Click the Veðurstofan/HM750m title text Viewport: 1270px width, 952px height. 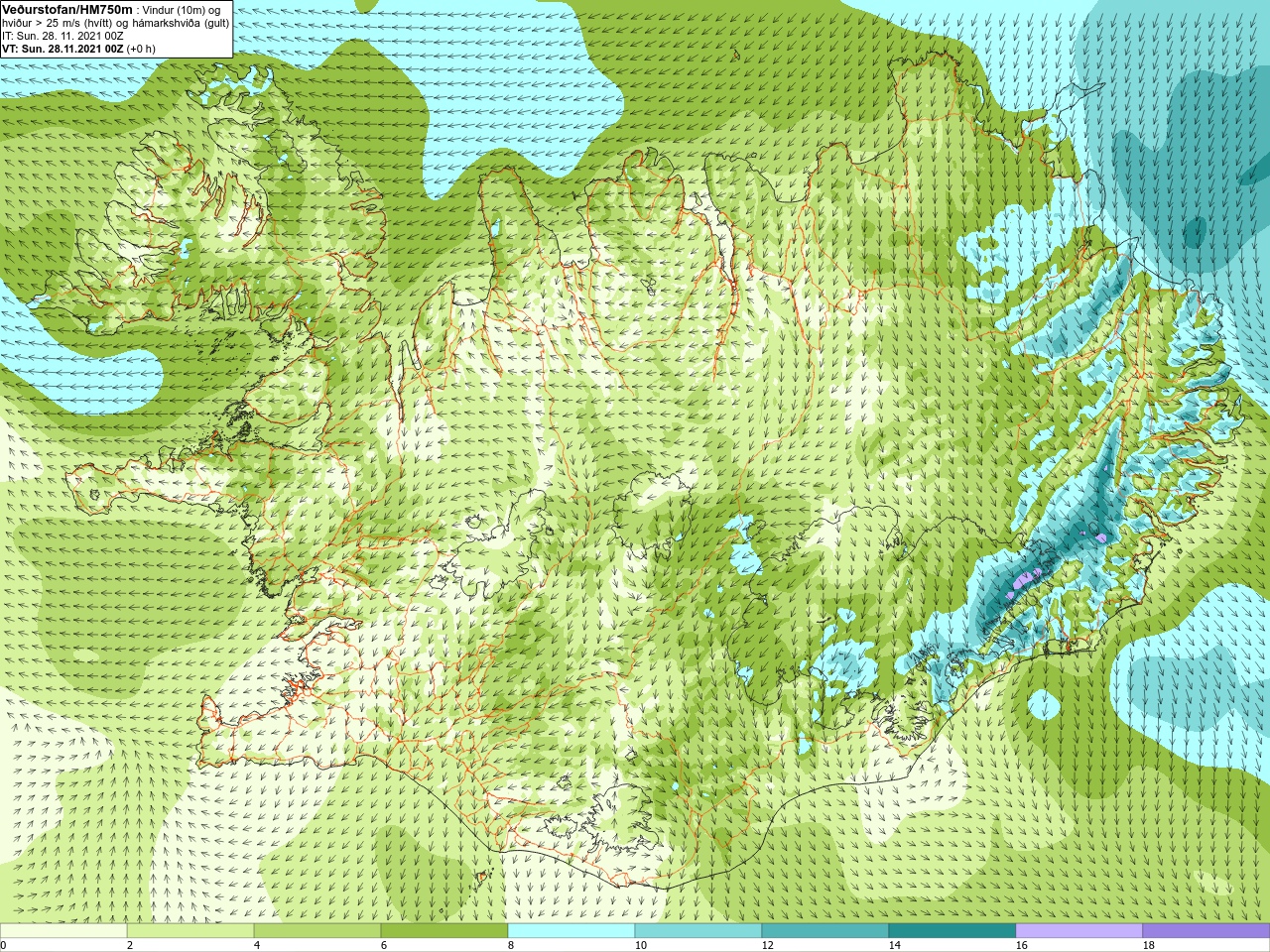[x=66, y=9]
